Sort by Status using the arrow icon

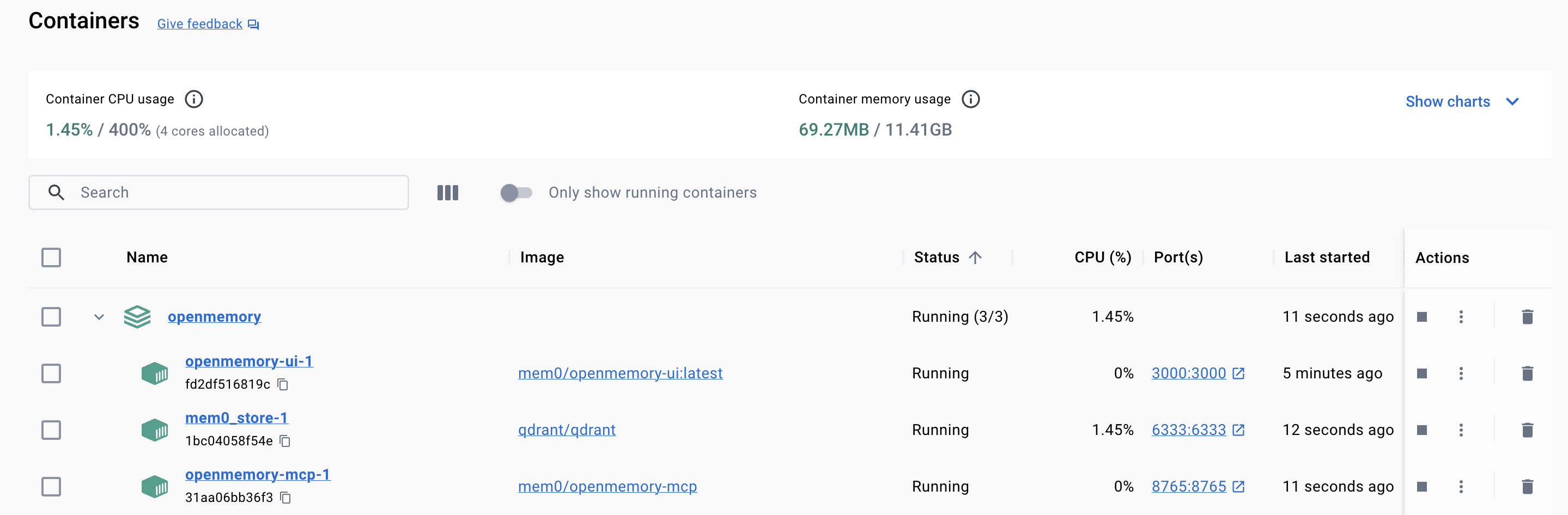tap(975, 257)
